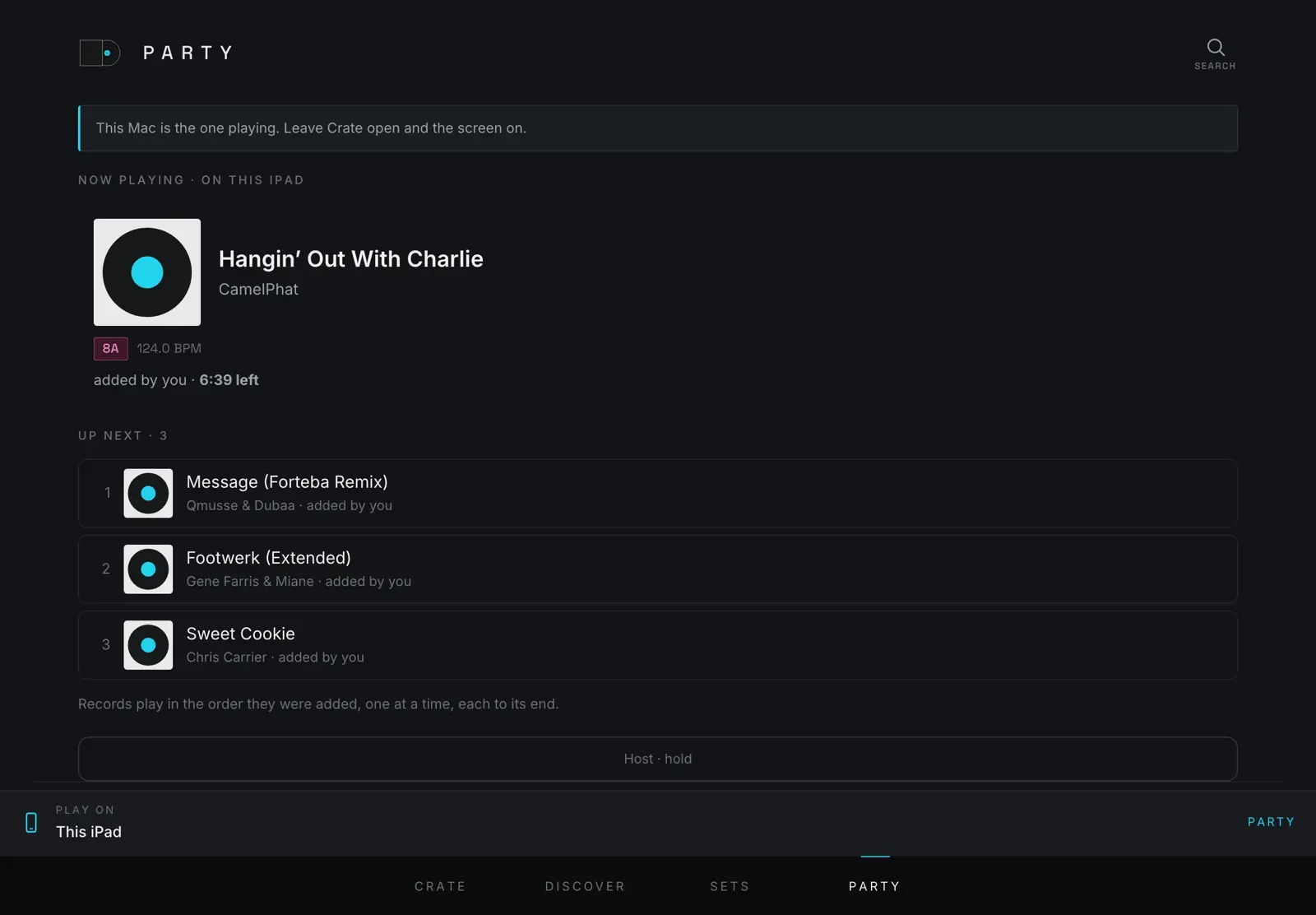Click the Hangin' Out With Charlie title
1316x915 pixels.
coord(350,258)
